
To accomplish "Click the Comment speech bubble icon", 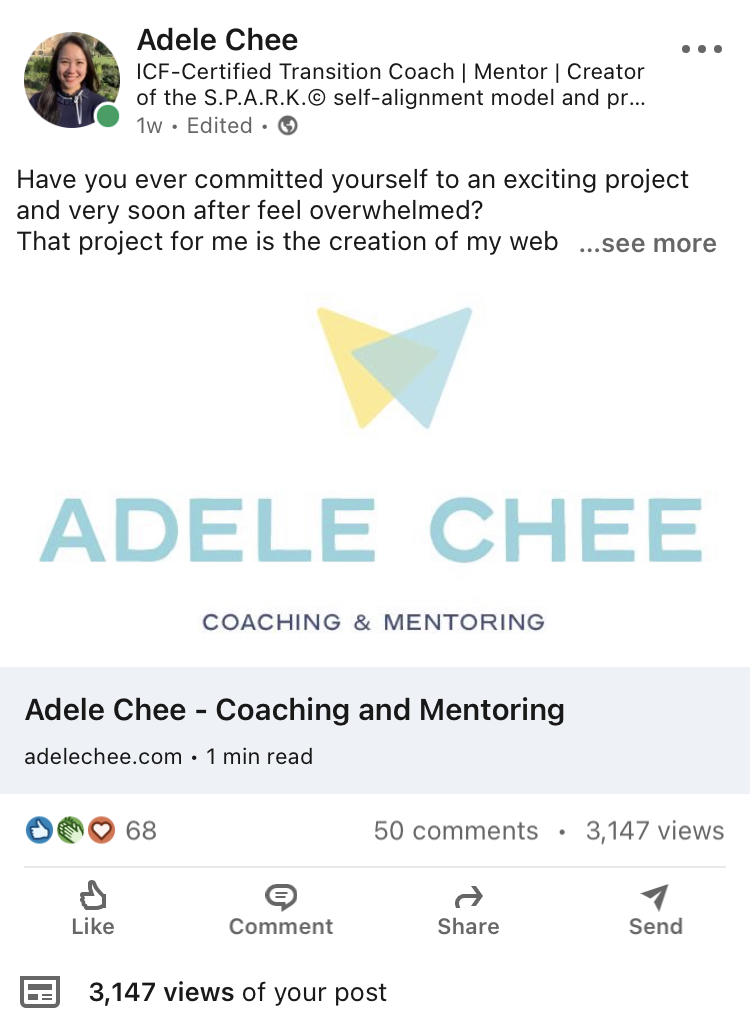I will coord(281,897).
